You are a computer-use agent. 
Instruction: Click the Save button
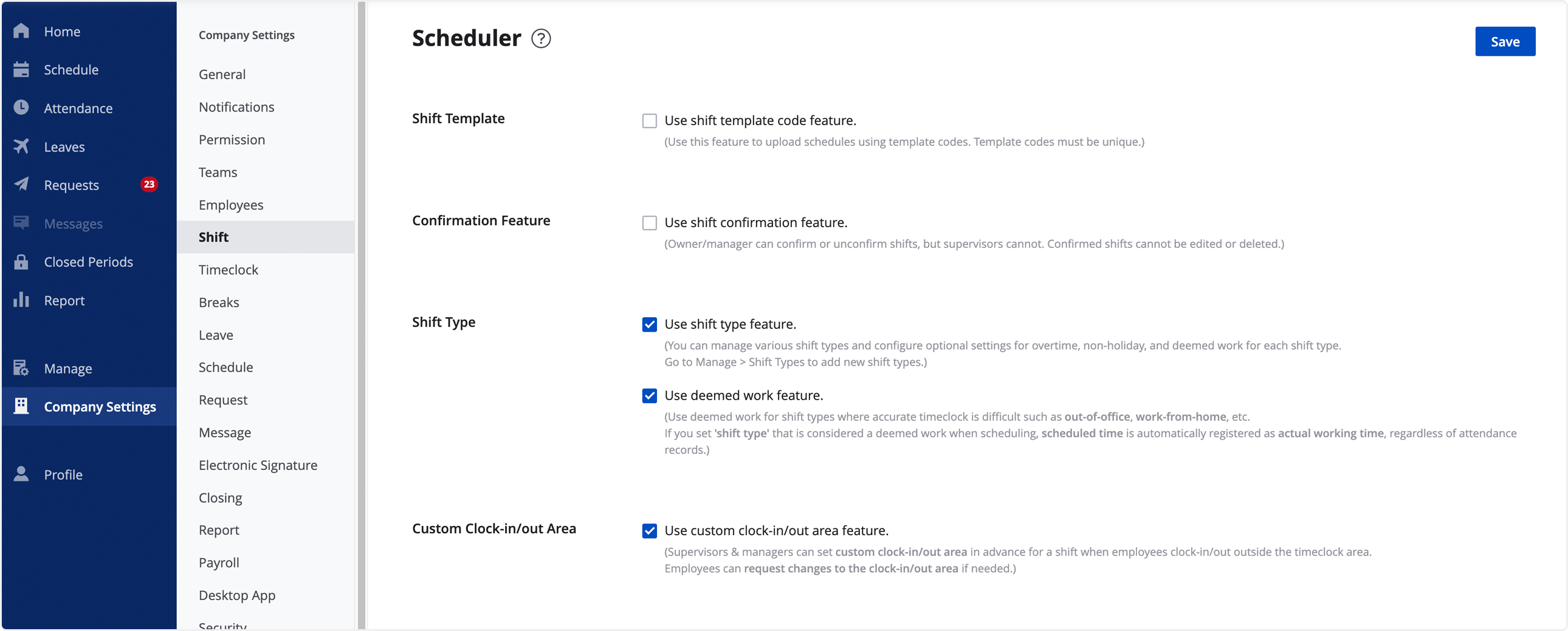1504,41
